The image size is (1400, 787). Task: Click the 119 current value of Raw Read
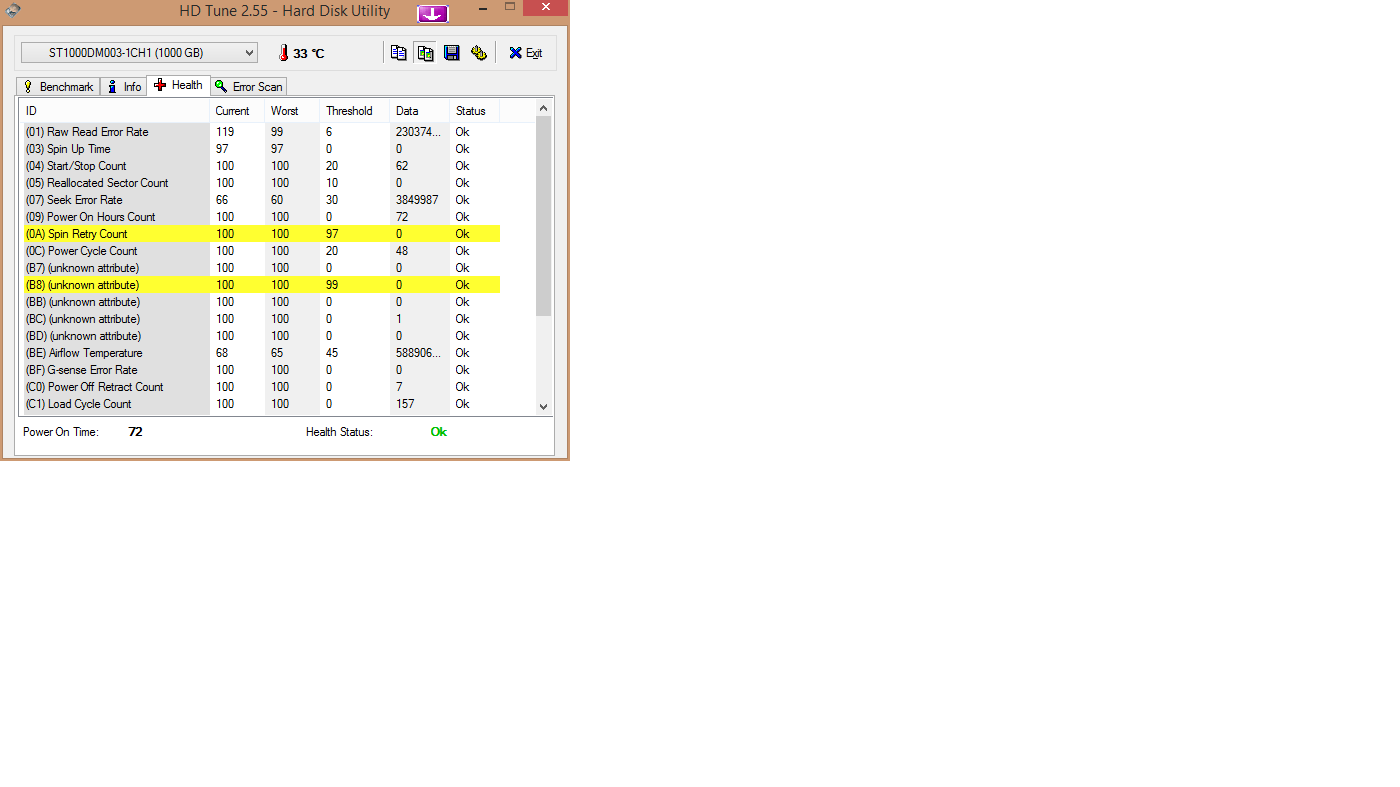coord(225,132)
